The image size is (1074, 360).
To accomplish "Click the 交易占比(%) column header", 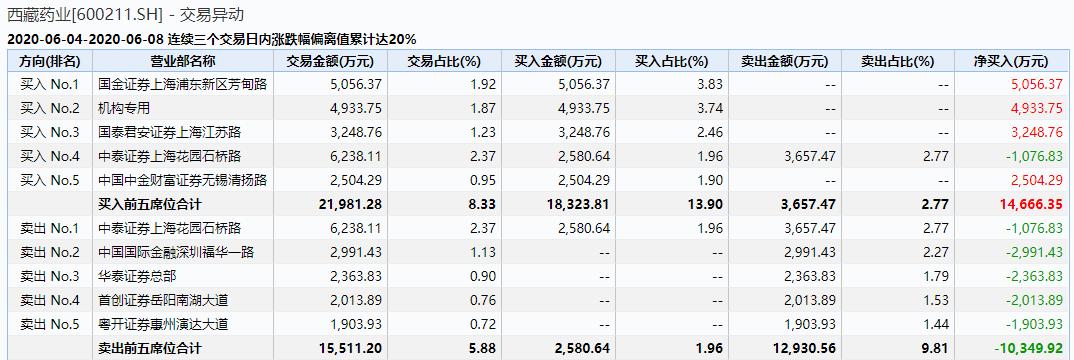I will tap(445, 61).
